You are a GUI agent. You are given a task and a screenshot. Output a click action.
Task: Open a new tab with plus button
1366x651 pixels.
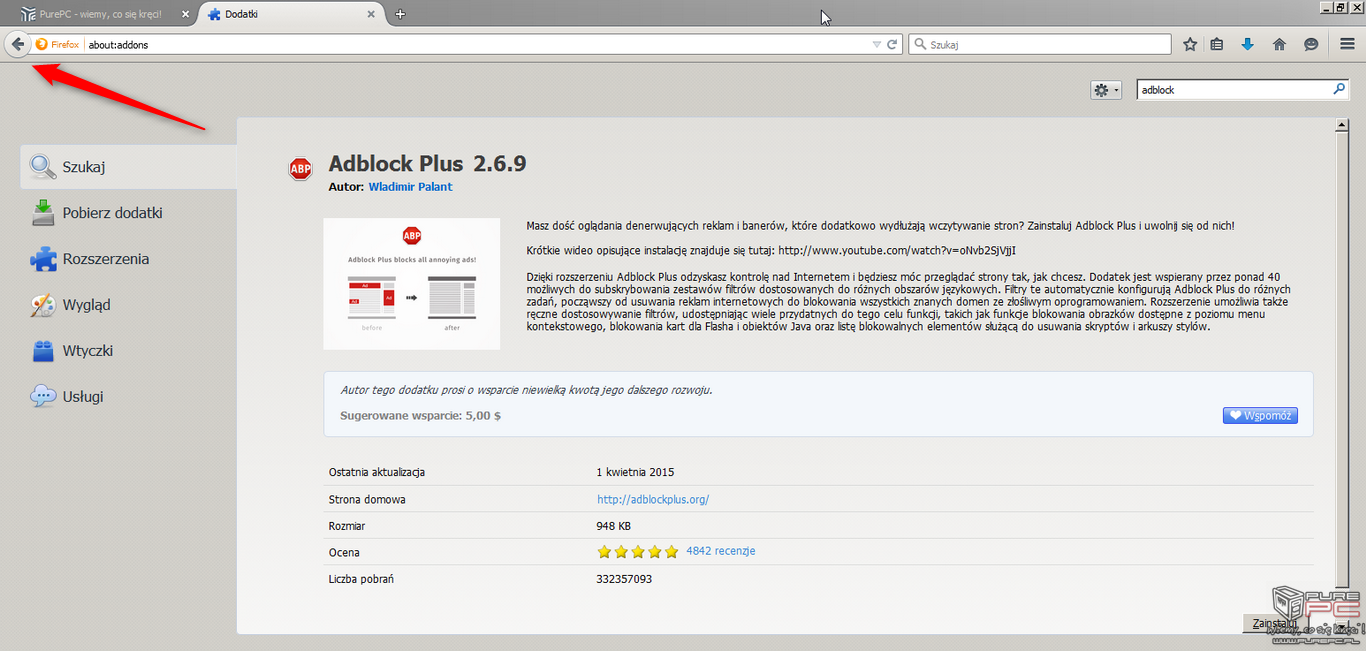[x=400, y=14]
